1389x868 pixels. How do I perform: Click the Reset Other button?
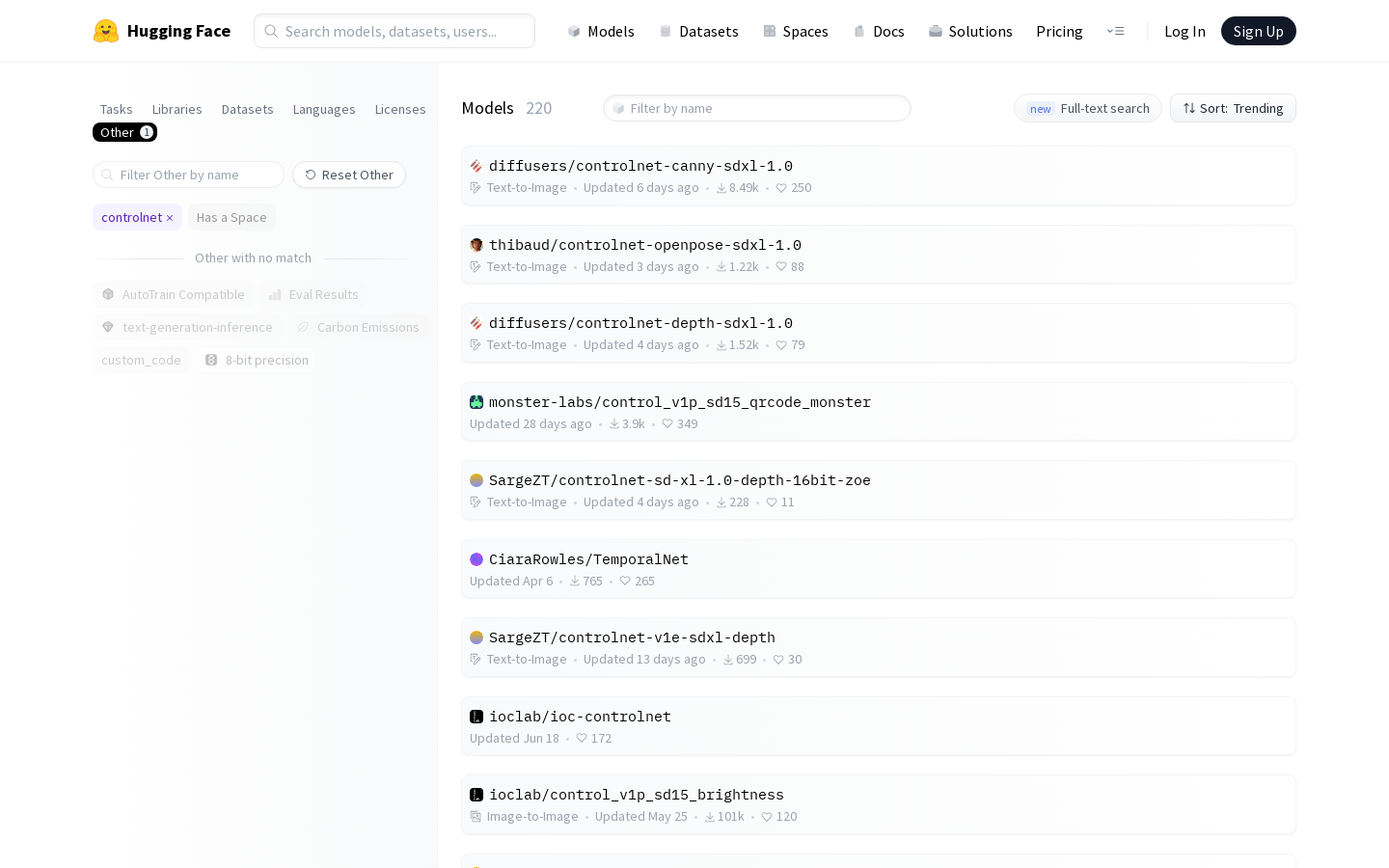349,175
